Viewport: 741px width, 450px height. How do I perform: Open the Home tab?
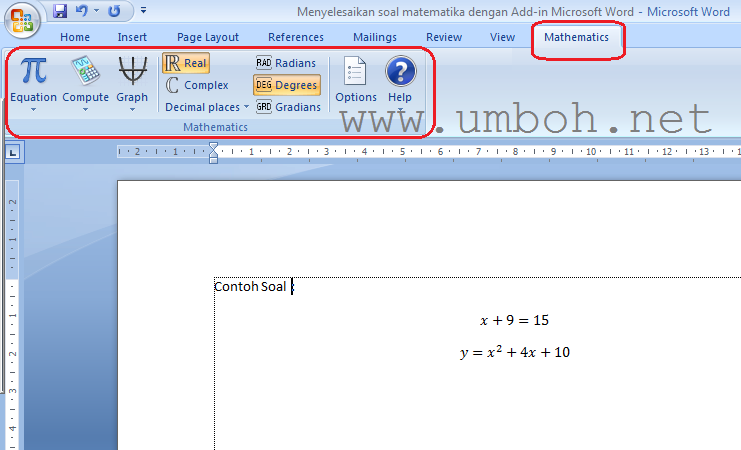[x=75, y=37]
